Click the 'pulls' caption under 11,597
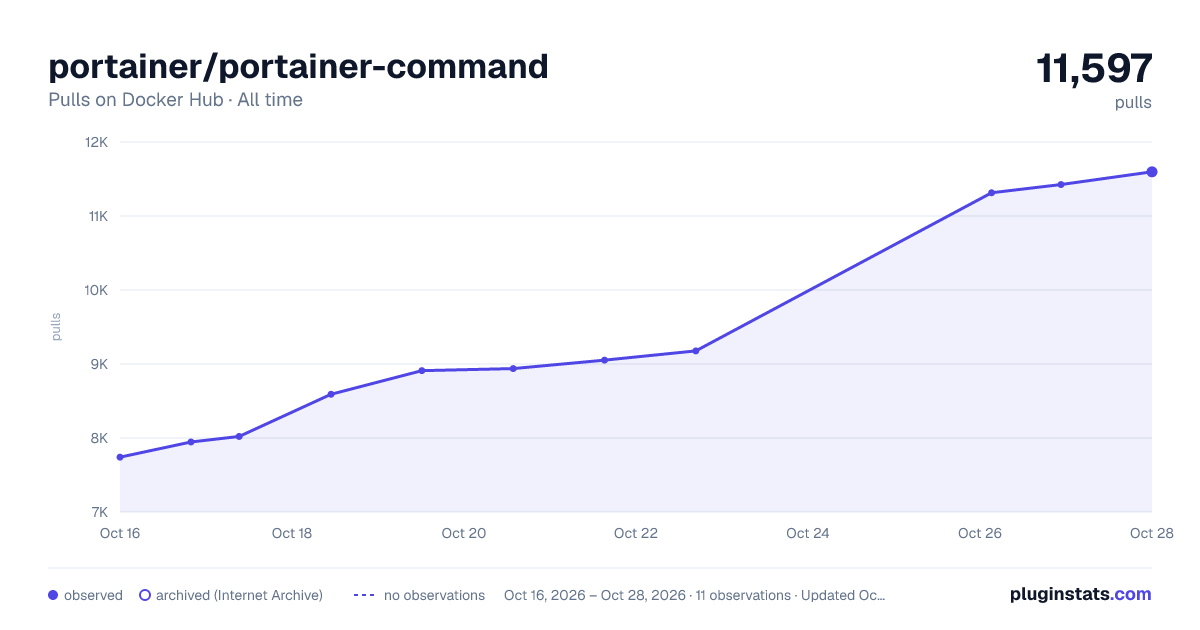This screenshot has height=630, width=1200. click(x=1133, y=102)
